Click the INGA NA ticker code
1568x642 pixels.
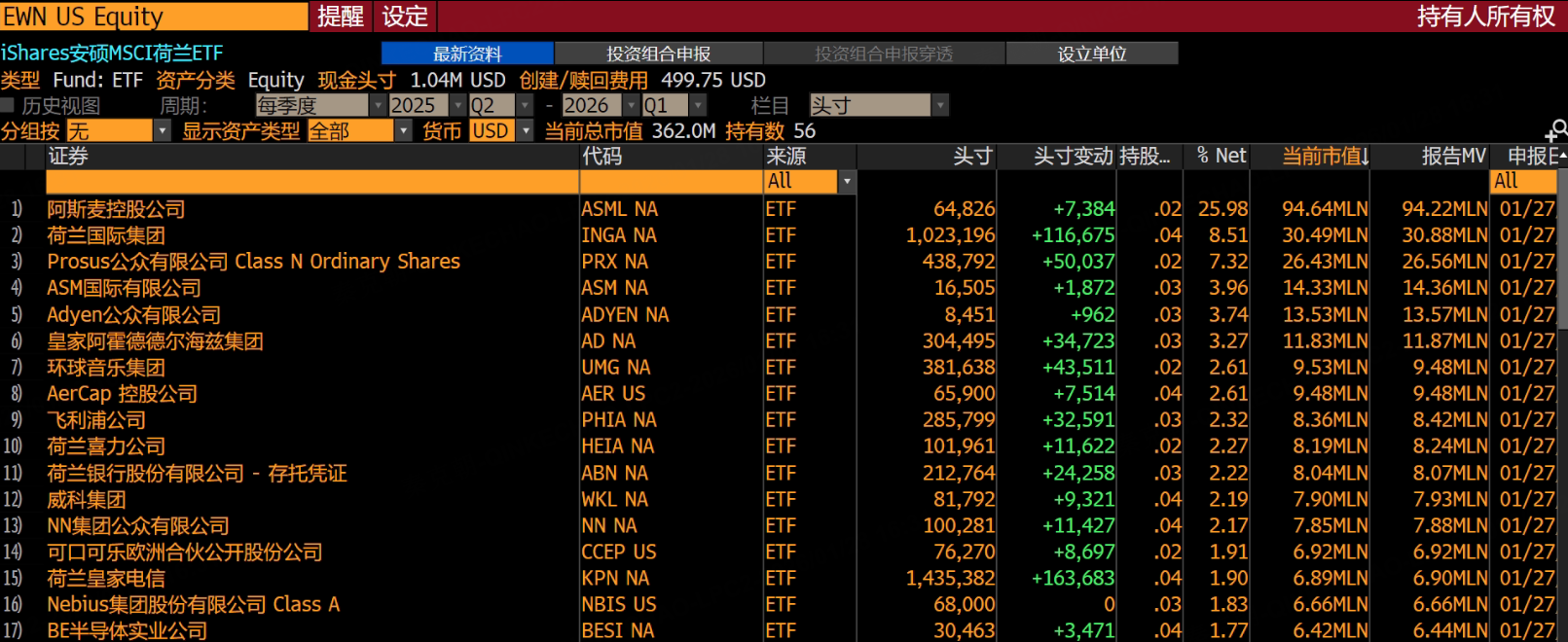click(619, 235)
